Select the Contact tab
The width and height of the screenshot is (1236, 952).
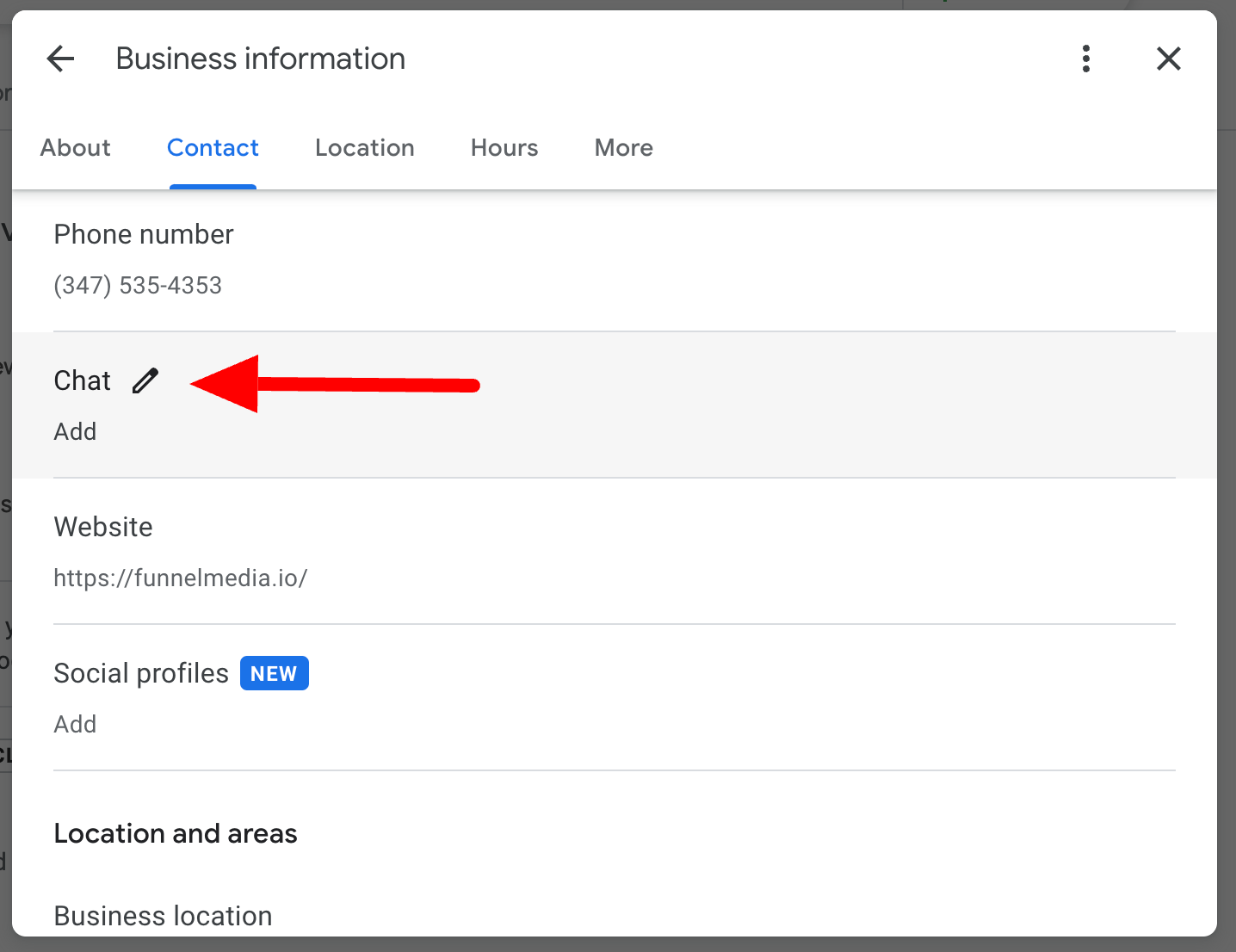213,148
